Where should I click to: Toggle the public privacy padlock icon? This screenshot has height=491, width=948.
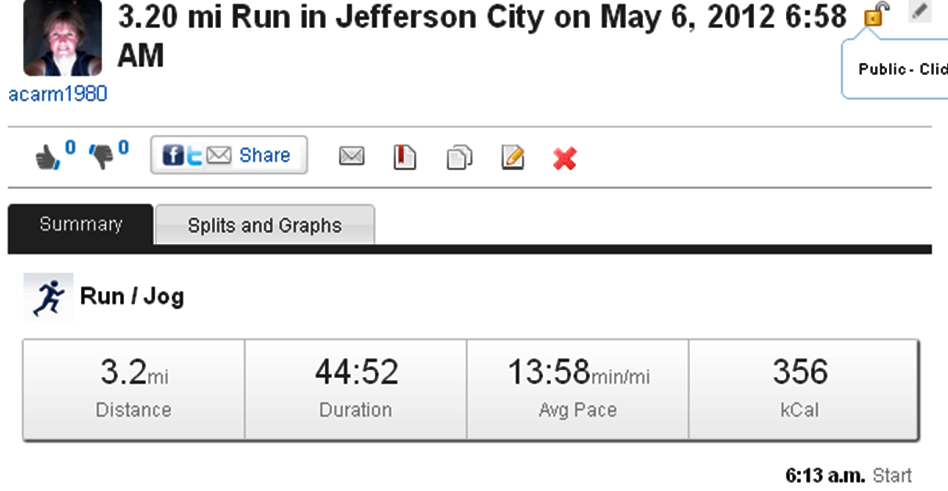point(874,16)
